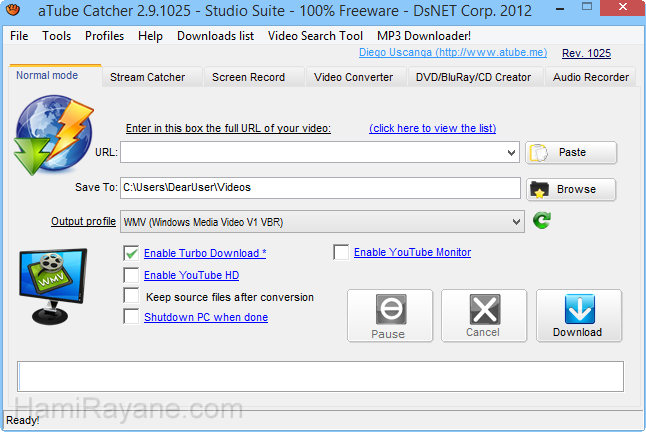Close the aTube Catcher window
This screenshot has width=646, height=432.
coord(623,7)
